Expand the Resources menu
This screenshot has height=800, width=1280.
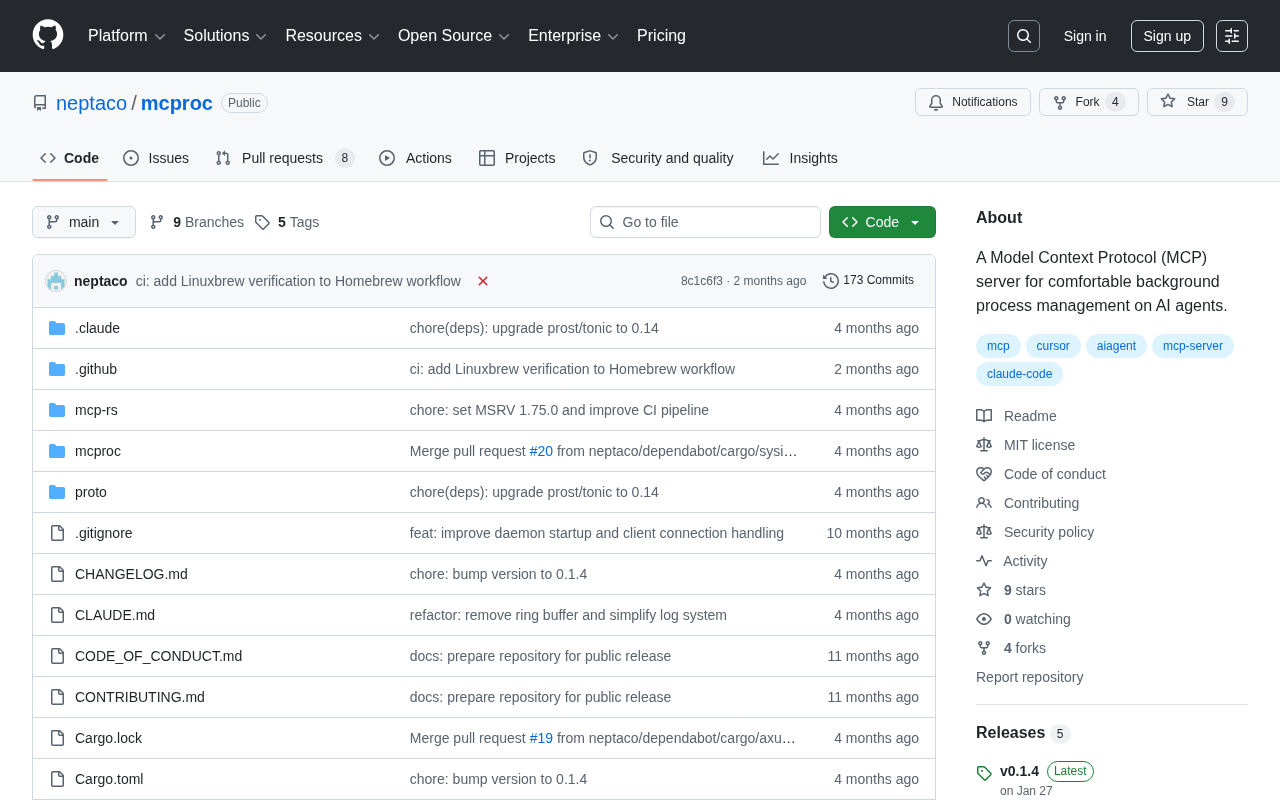(333, 36)
